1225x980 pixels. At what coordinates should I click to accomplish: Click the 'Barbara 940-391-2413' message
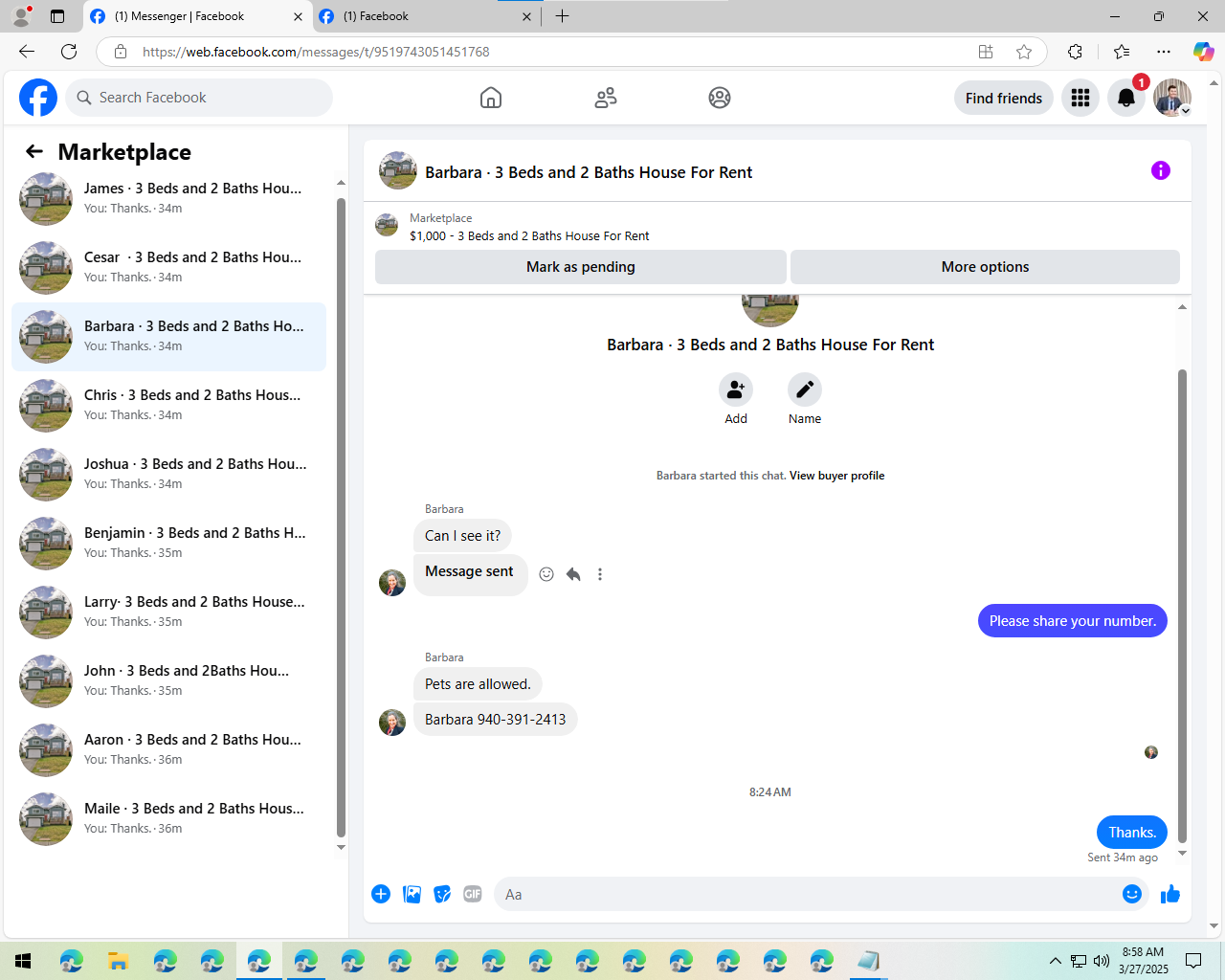tap(495, 720)
